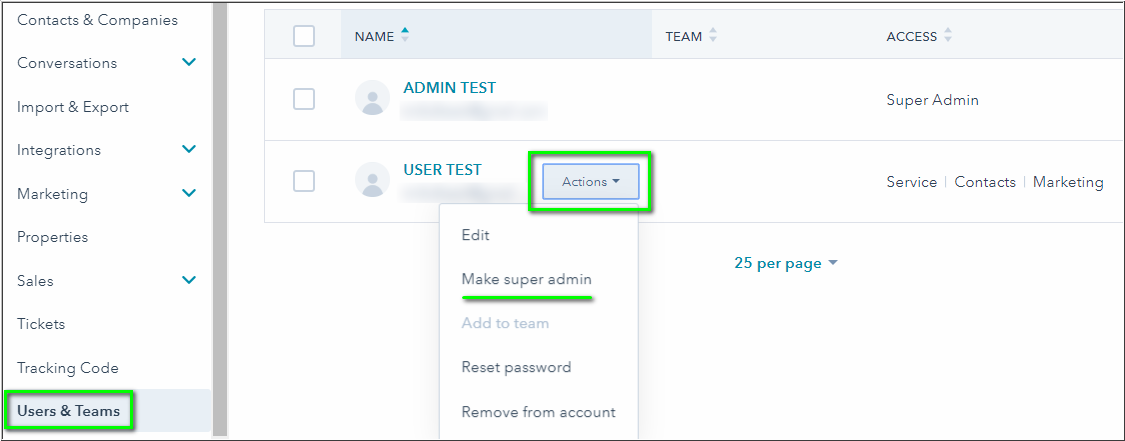
Task: Open the Actions dropdown for USER TEST
Action: (x=590, y=182)
